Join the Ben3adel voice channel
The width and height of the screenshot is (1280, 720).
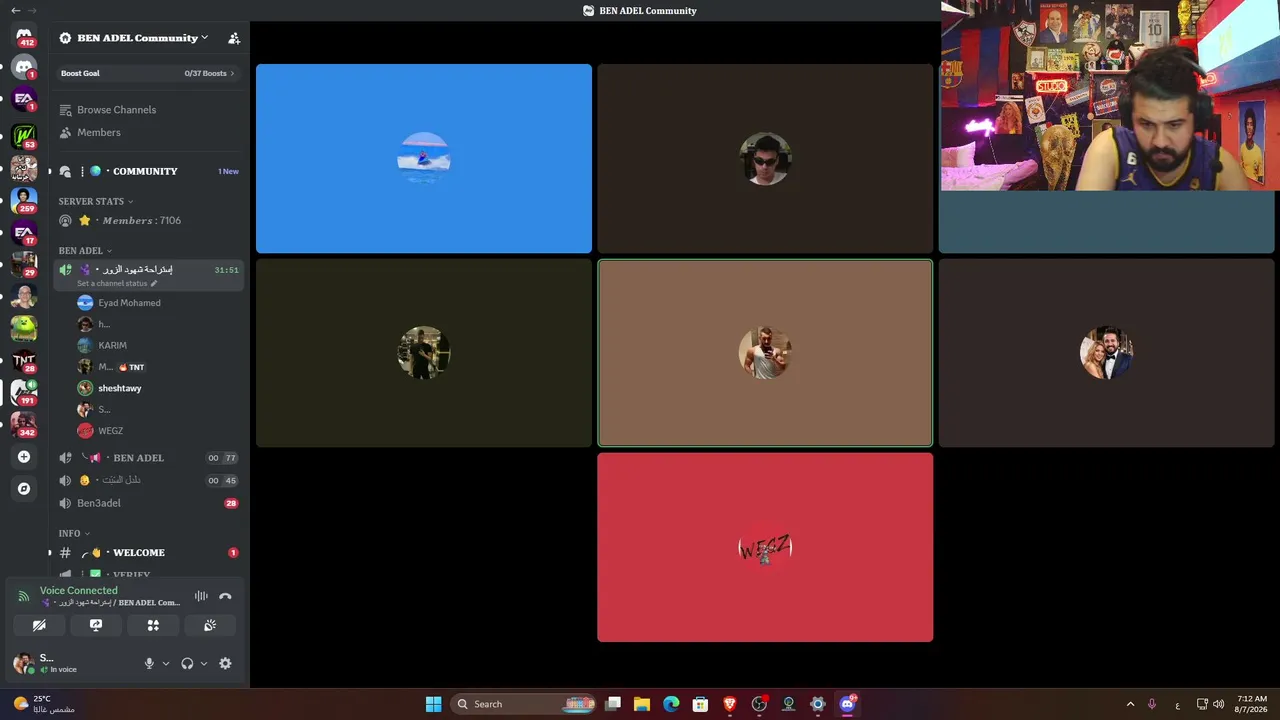[x=148, y=503]
